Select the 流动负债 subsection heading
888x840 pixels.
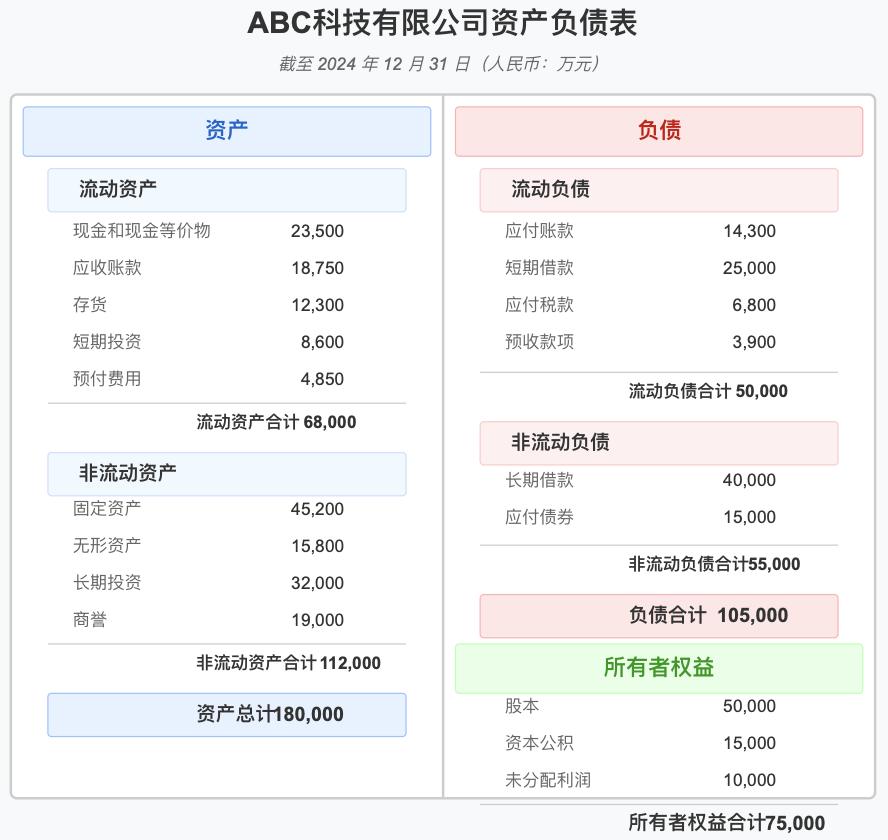(x=550, y=189)
